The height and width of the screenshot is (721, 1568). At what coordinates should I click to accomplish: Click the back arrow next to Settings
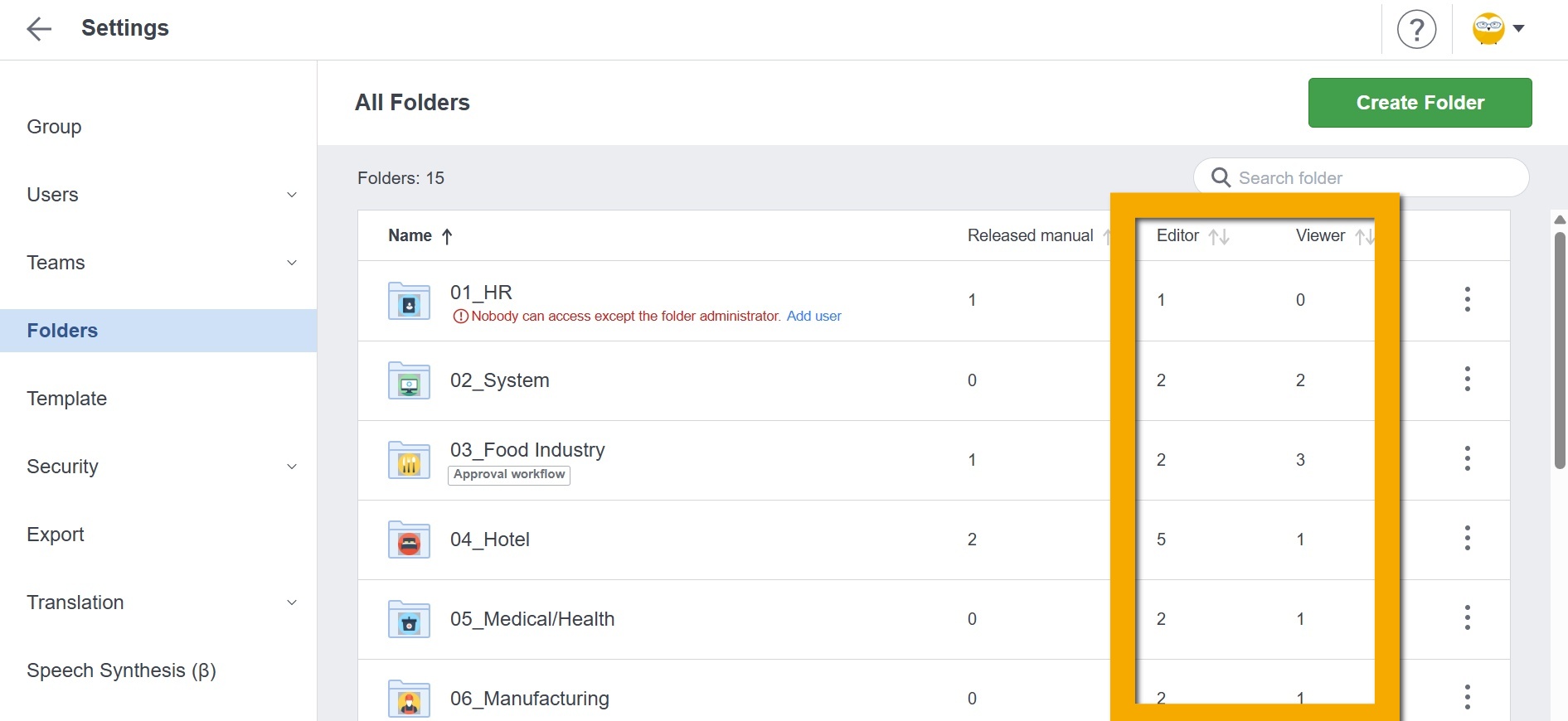point(39,29)
